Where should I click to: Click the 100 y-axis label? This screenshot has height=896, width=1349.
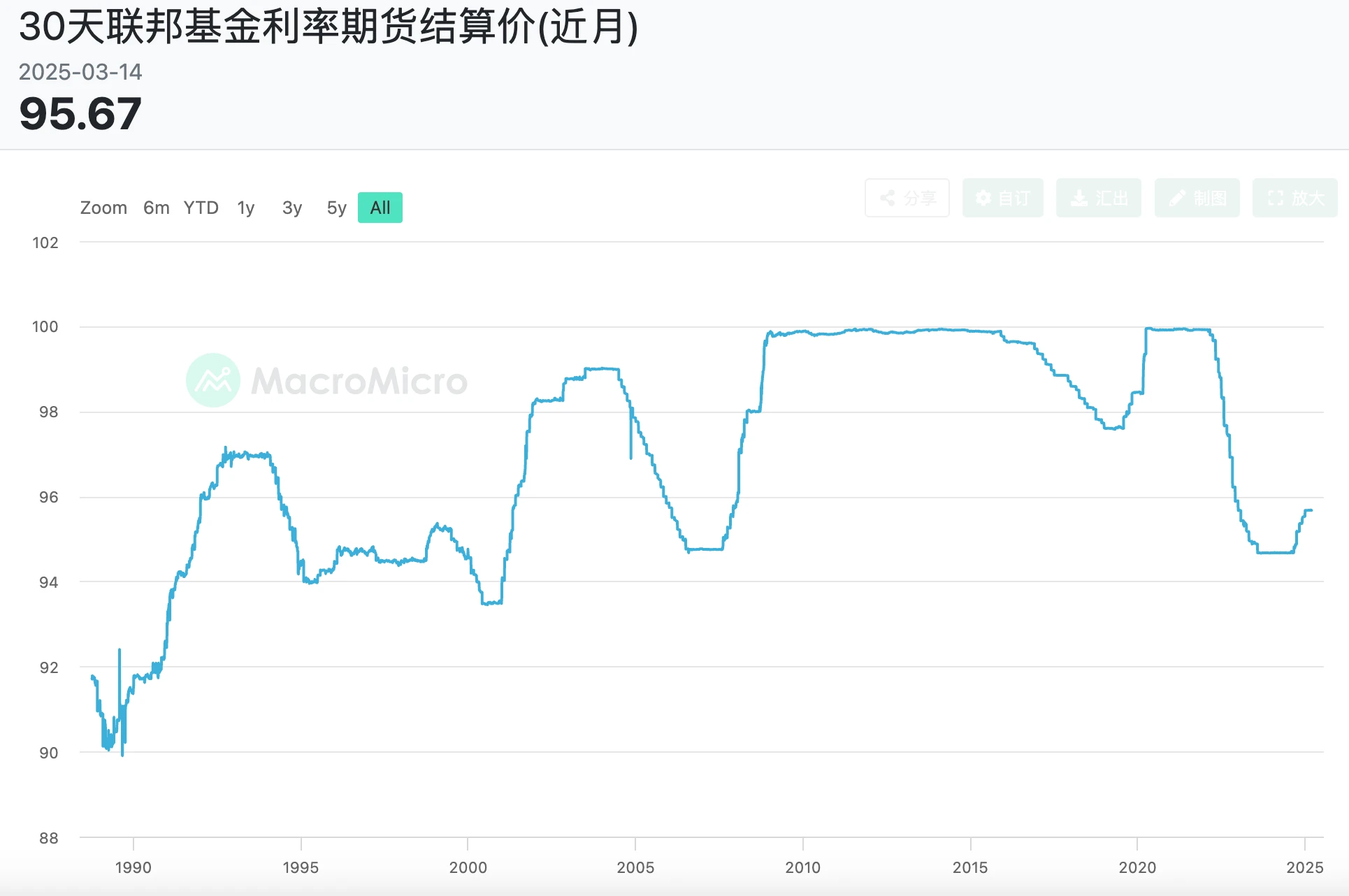pos(45,326)
